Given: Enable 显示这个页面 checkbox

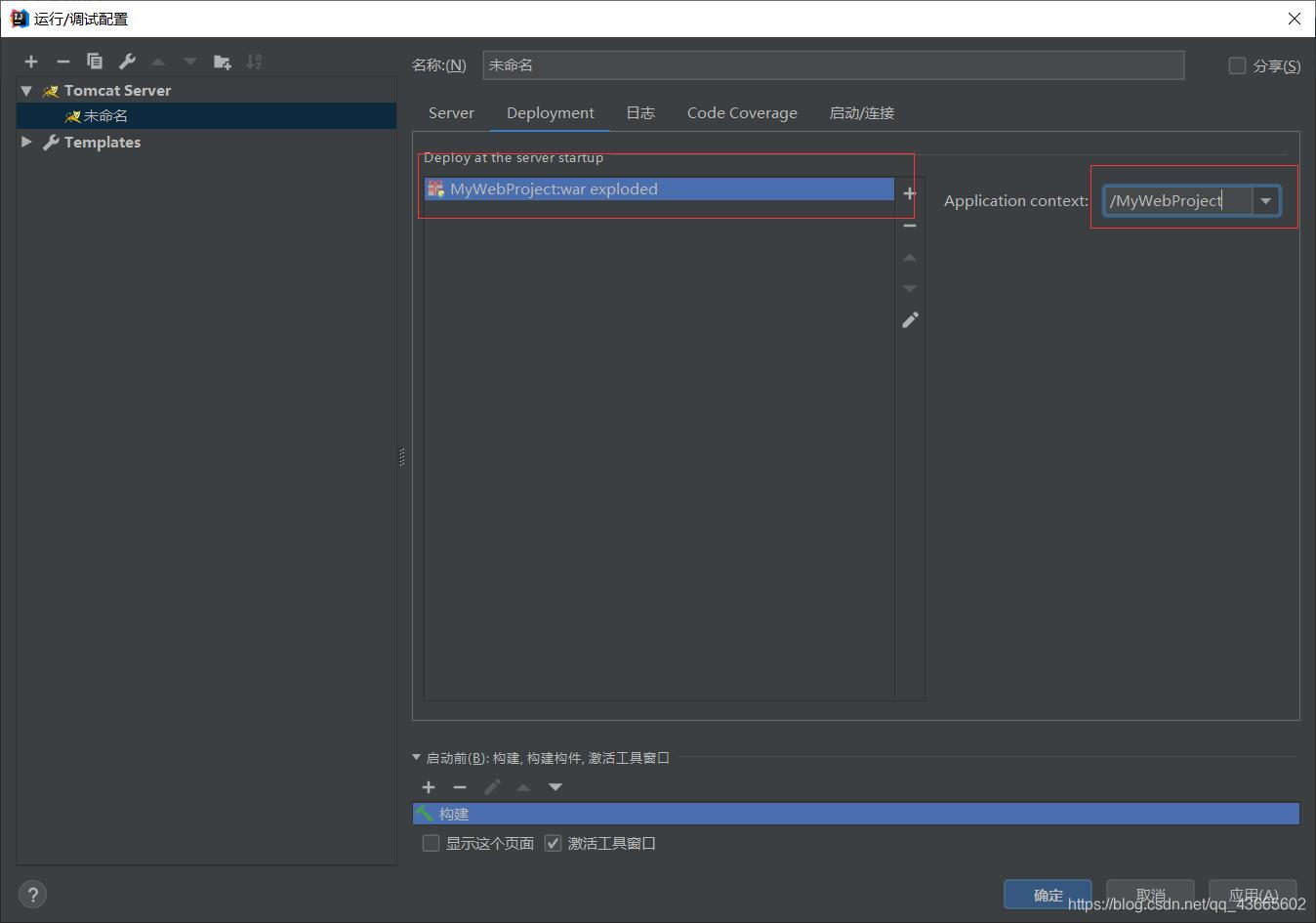Looking at the screenshot, I should pos(431,843).
